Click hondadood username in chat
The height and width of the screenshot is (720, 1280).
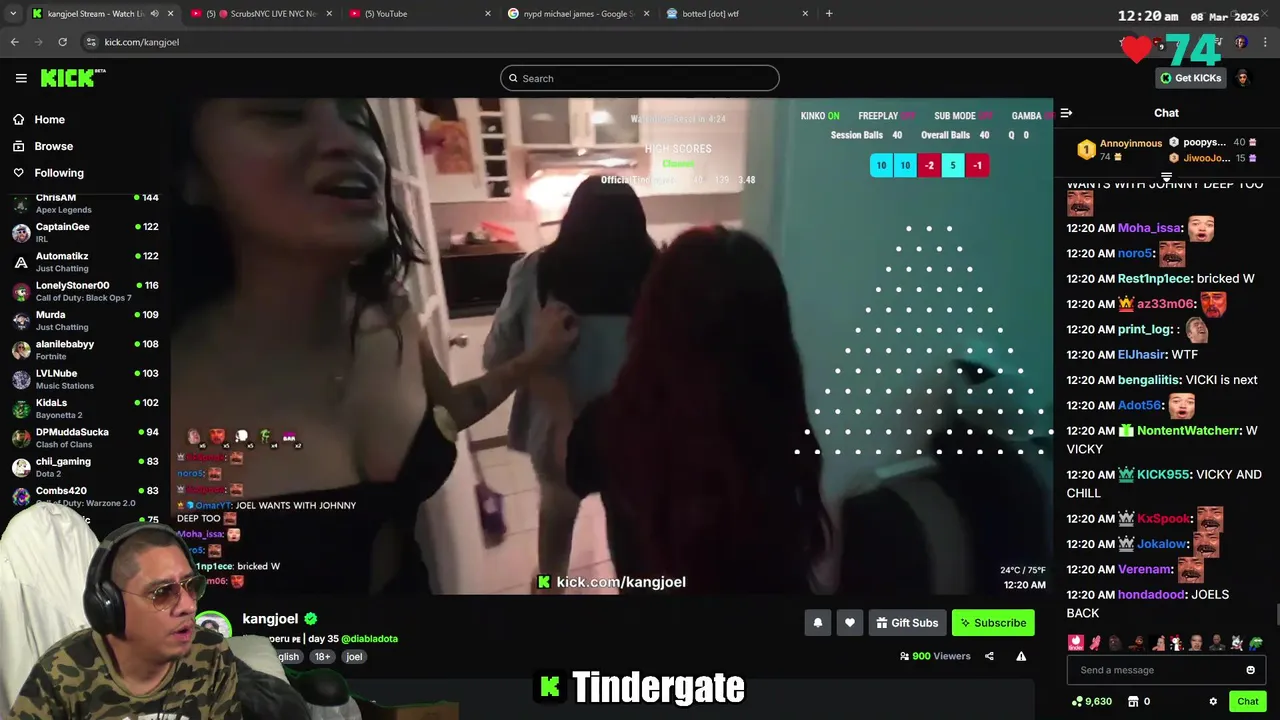[x=1151, y=595]
